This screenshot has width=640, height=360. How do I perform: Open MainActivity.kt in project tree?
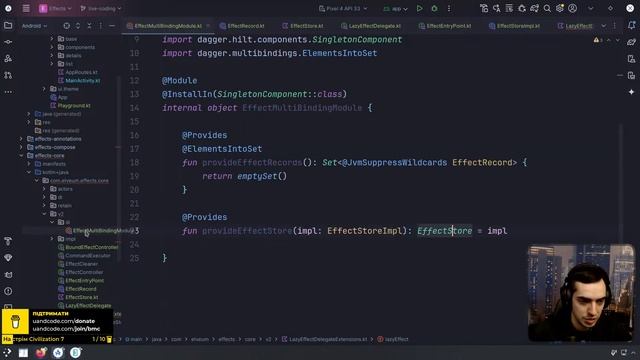click(x=83, y=80)
